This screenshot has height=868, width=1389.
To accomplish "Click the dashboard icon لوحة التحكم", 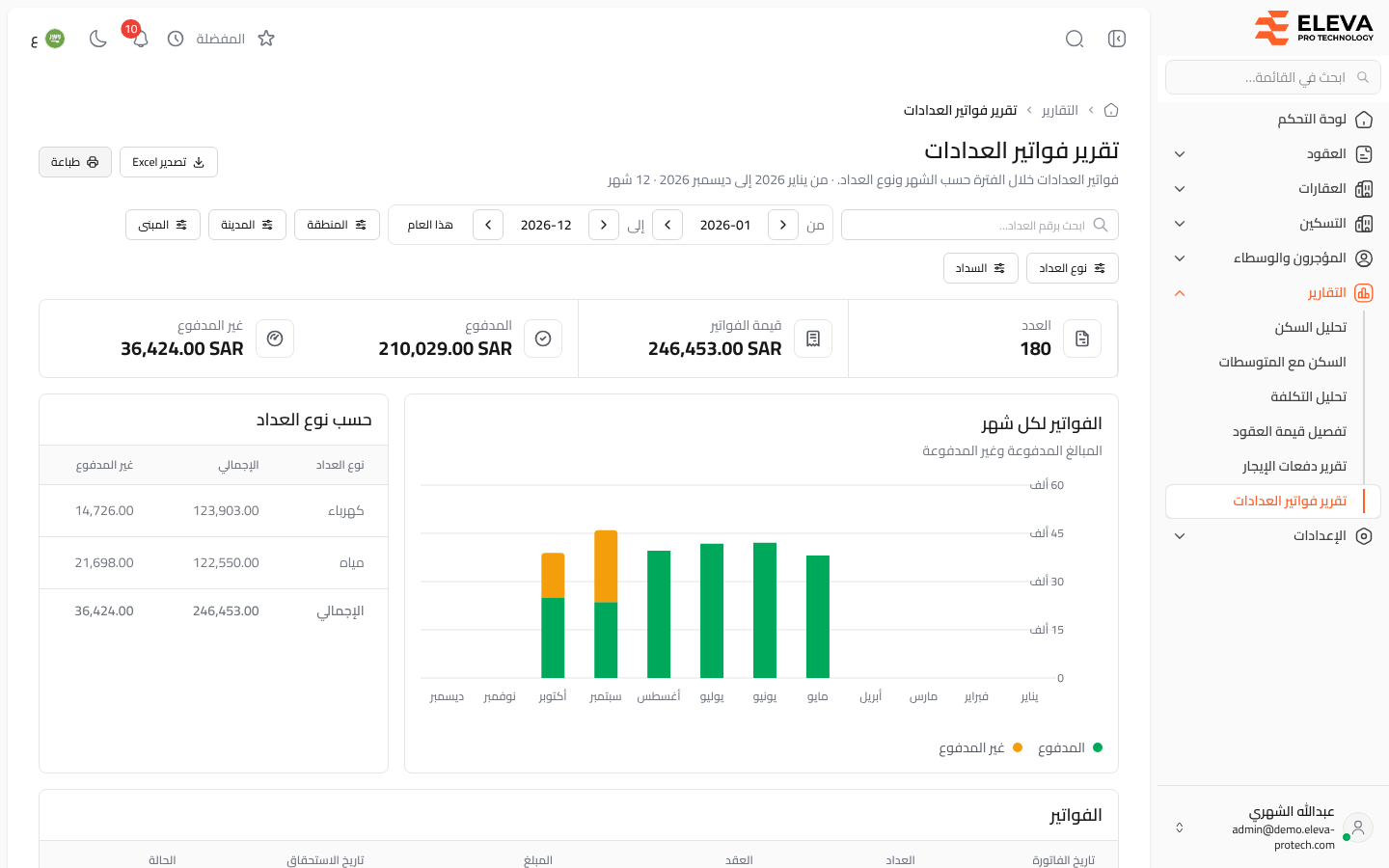I will click(x=1364, y=120).
